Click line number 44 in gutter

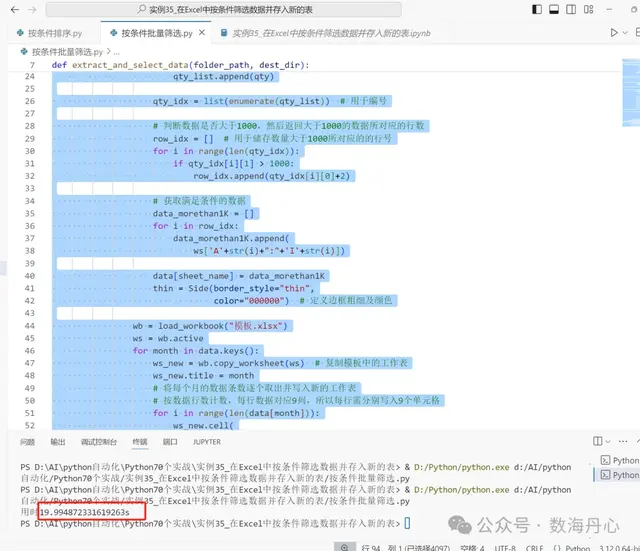[30, 326]
